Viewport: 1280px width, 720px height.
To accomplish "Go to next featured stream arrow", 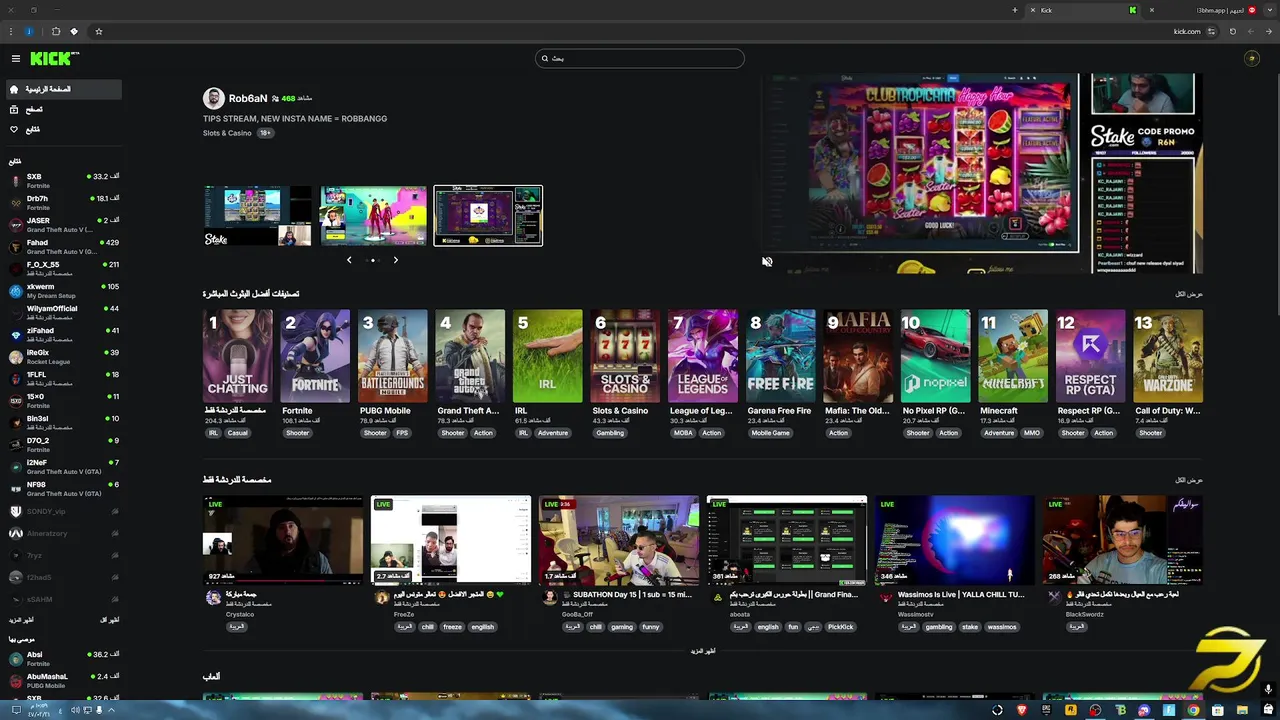I will [x=395, y=260].
